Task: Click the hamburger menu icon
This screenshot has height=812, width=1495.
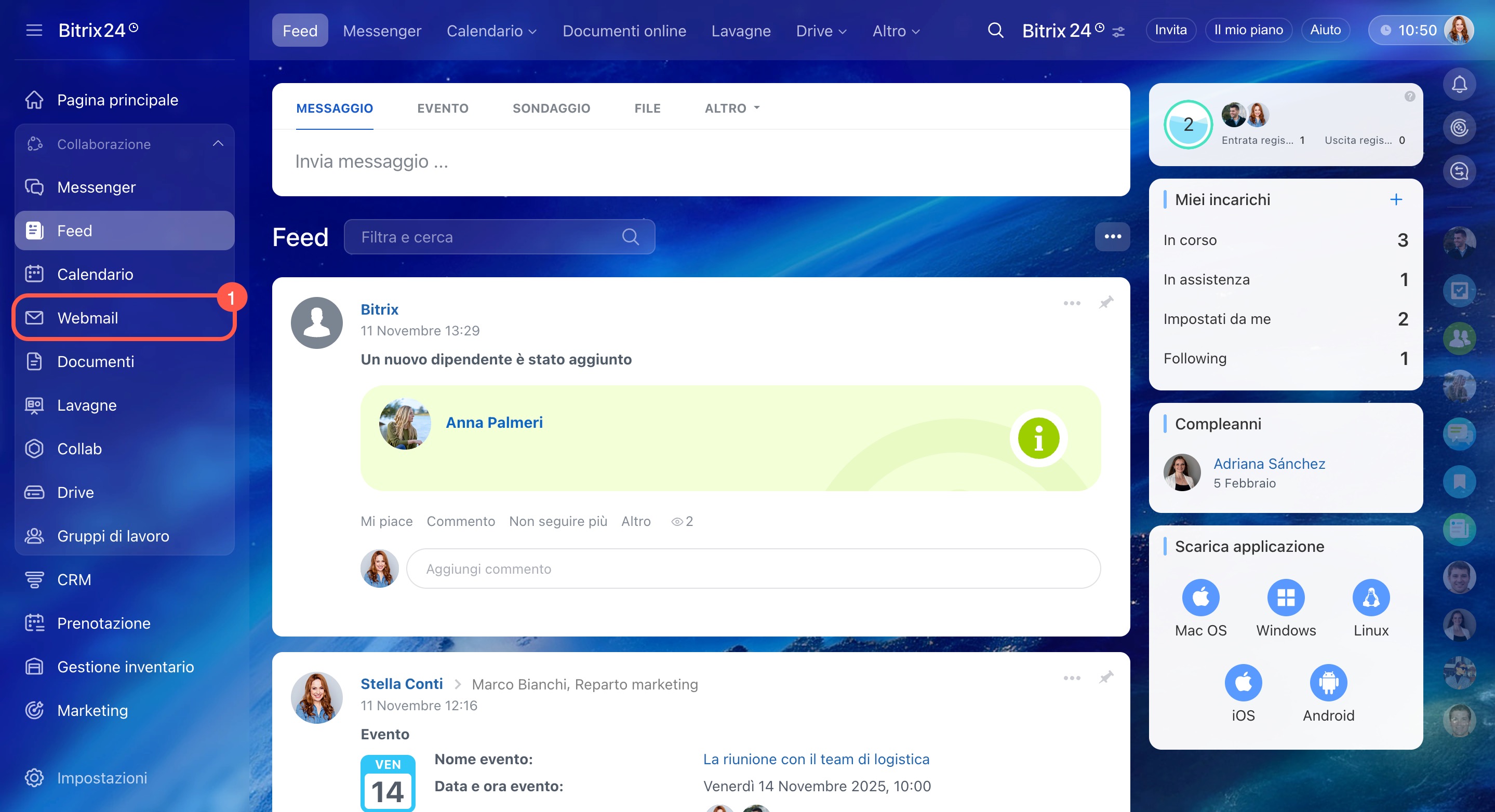Action: [34, 30]
